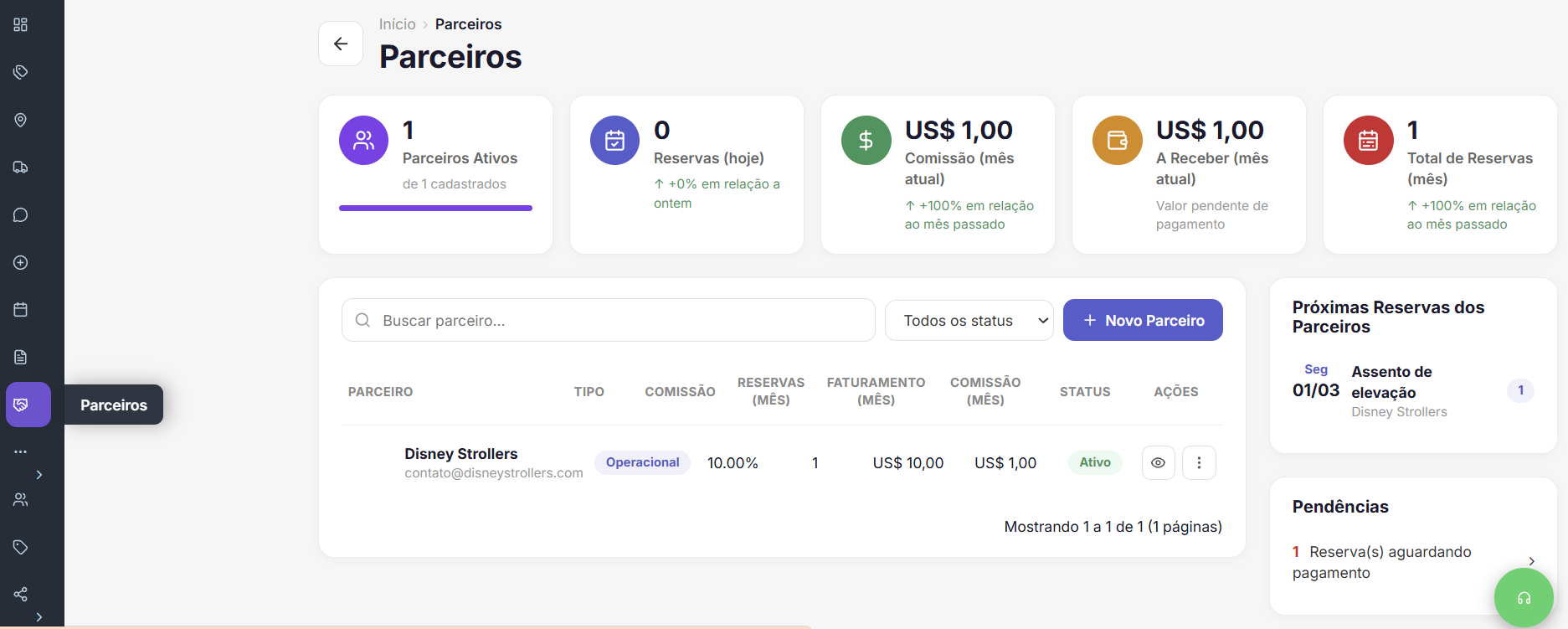1568x629 pixels.
Task: Click the Parceiros breadcrumb item
Action: 469,24
